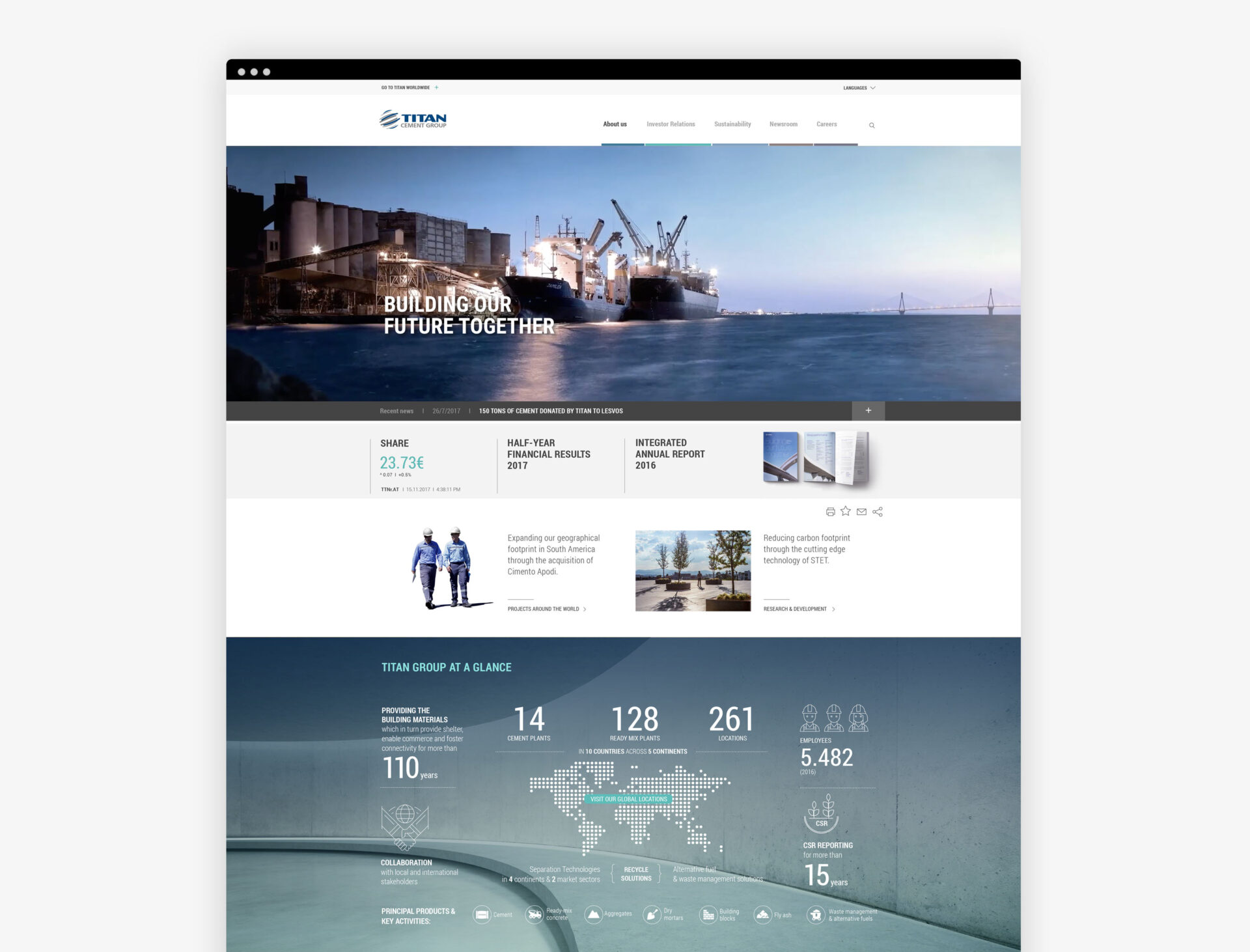Click the Titan Cement Group logo
The width and height of the screenshot is (1250, 952).
click(x=413, y=119)
